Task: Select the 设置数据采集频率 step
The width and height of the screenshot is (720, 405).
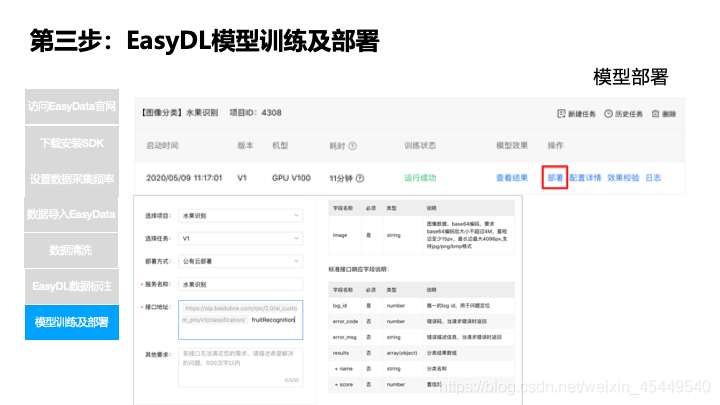Action: [x=72, y=179]
